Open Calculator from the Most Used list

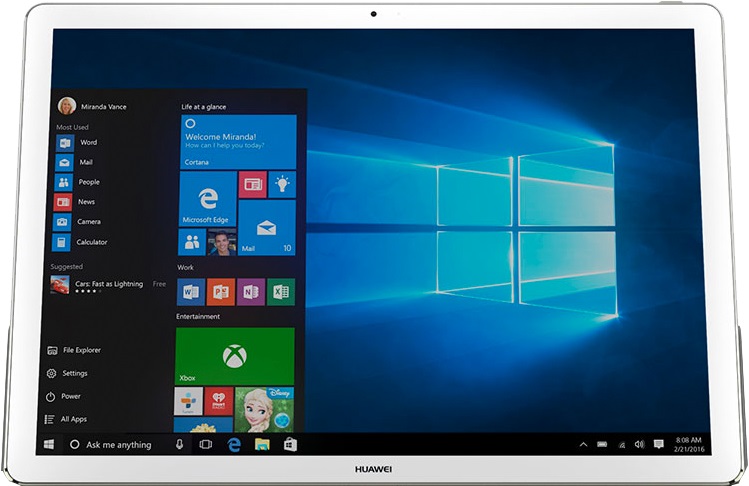point(91,242)
